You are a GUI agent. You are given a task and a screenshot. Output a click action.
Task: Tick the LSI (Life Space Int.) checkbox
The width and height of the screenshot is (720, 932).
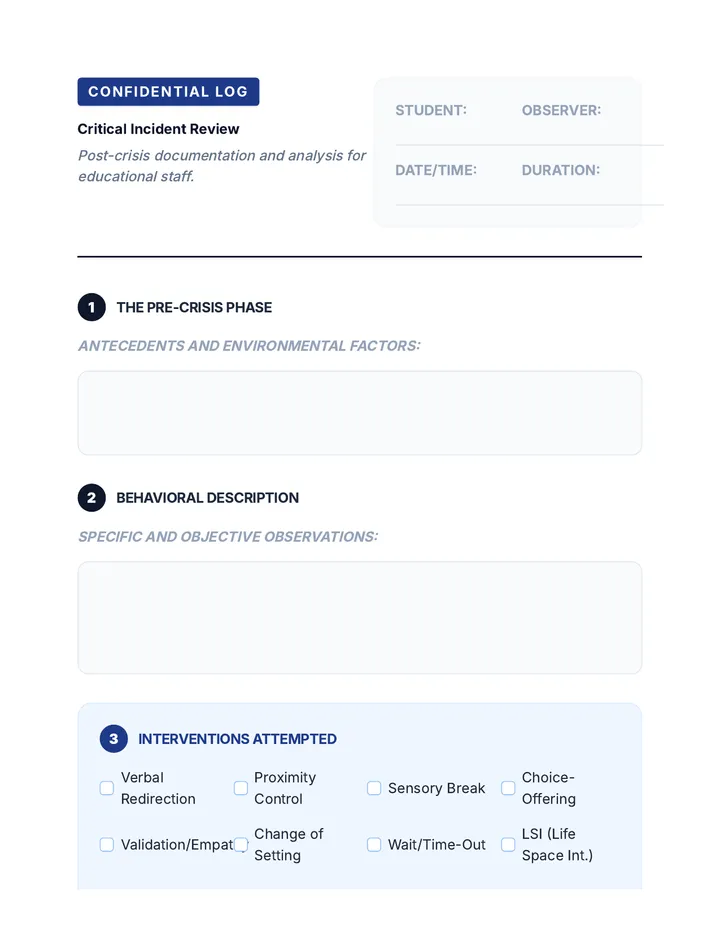[x=508, y=845]
